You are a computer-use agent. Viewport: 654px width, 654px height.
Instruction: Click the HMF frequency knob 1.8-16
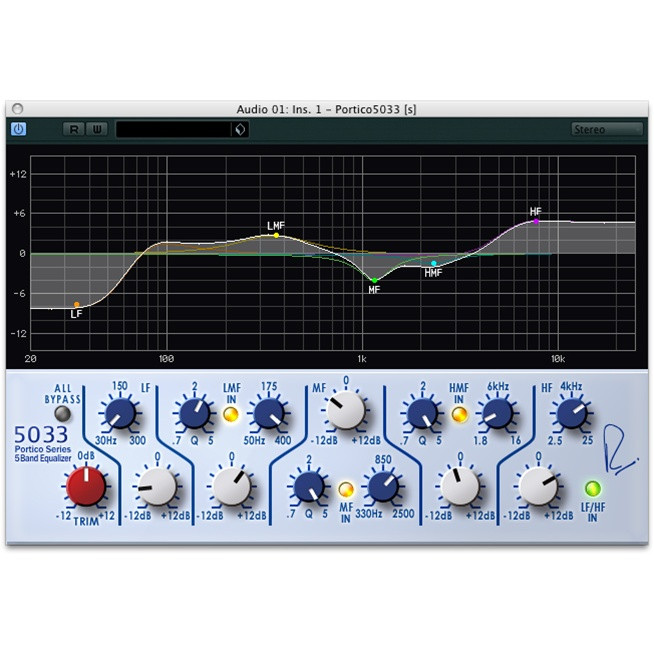point(497,413)
